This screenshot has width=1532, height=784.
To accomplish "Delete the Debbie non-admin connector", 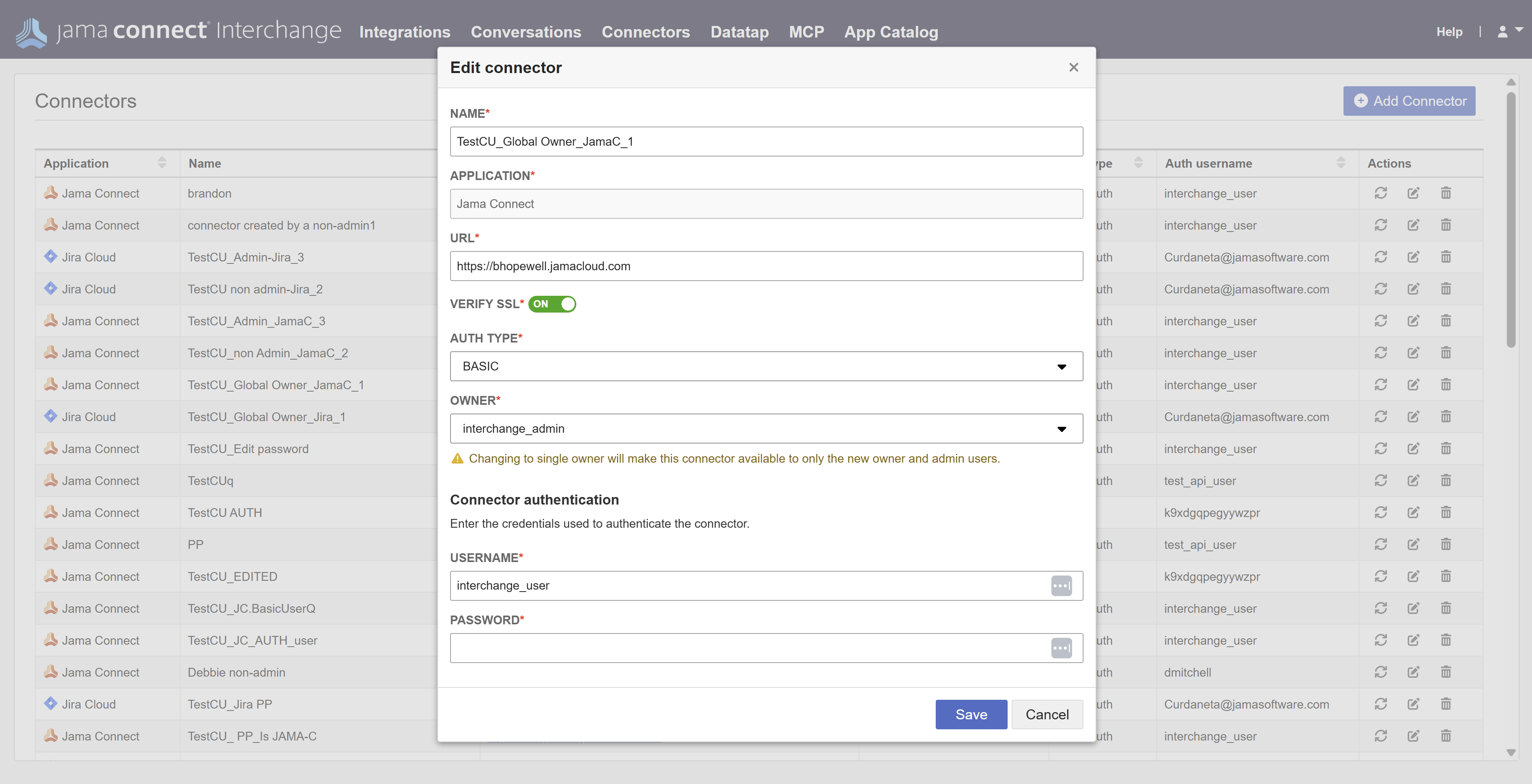I will pos(1446,672).
